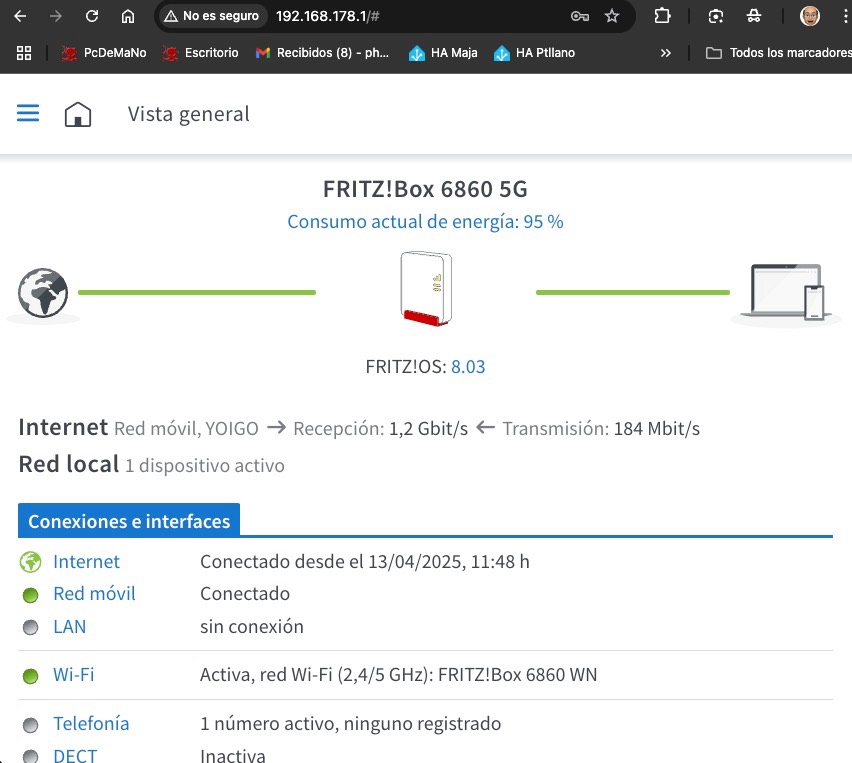Click the incognito-style extension icon
This screenshot has height=763, width=852.
click(x=754, y=16)
